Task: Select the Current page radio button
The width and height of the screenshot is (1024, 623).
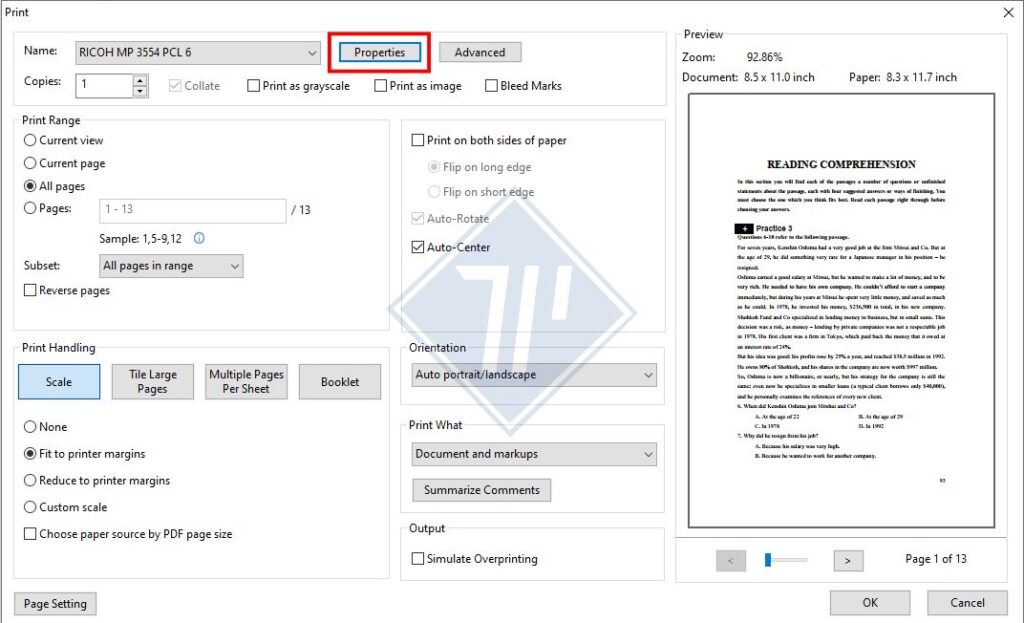Action: tap(30, 163)
